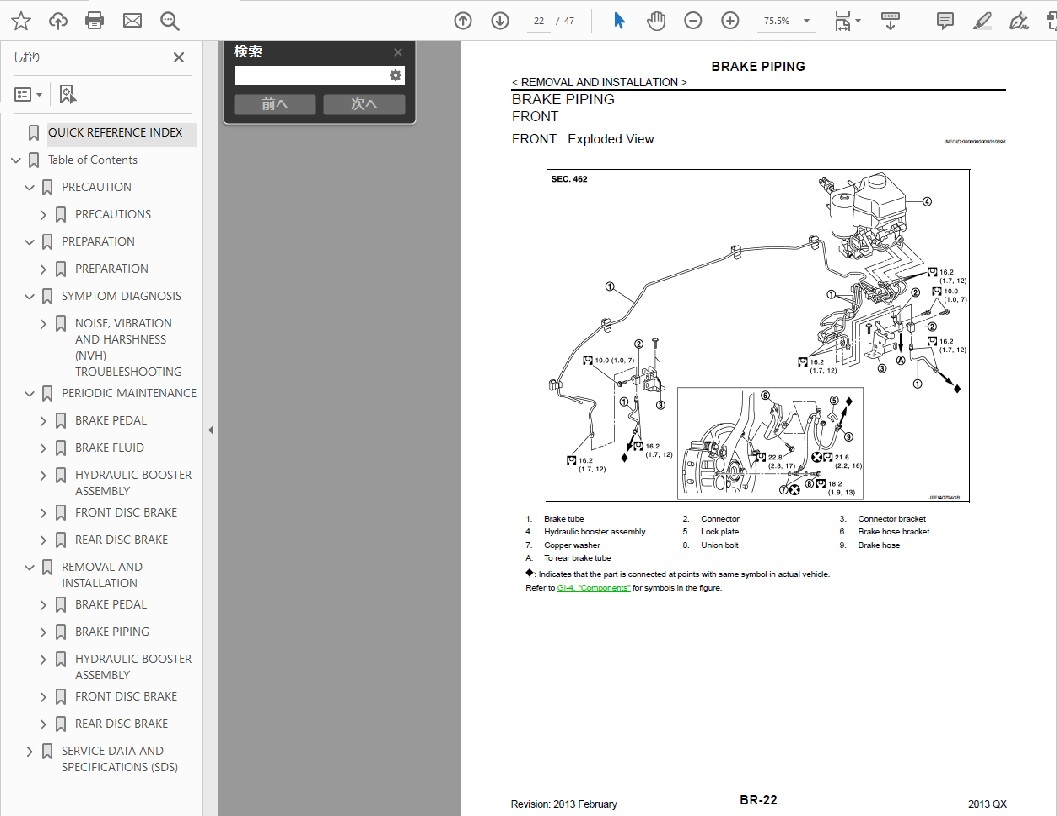Select the Table of Contents bookmark

point(92,160)
